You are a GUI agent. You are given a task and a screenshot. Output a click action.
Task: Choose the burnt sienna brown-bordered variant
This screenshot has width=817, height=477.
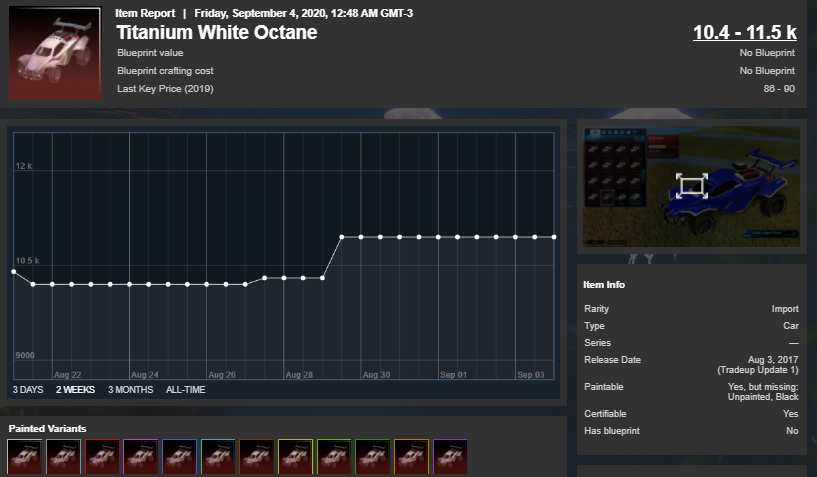[256, 457]
